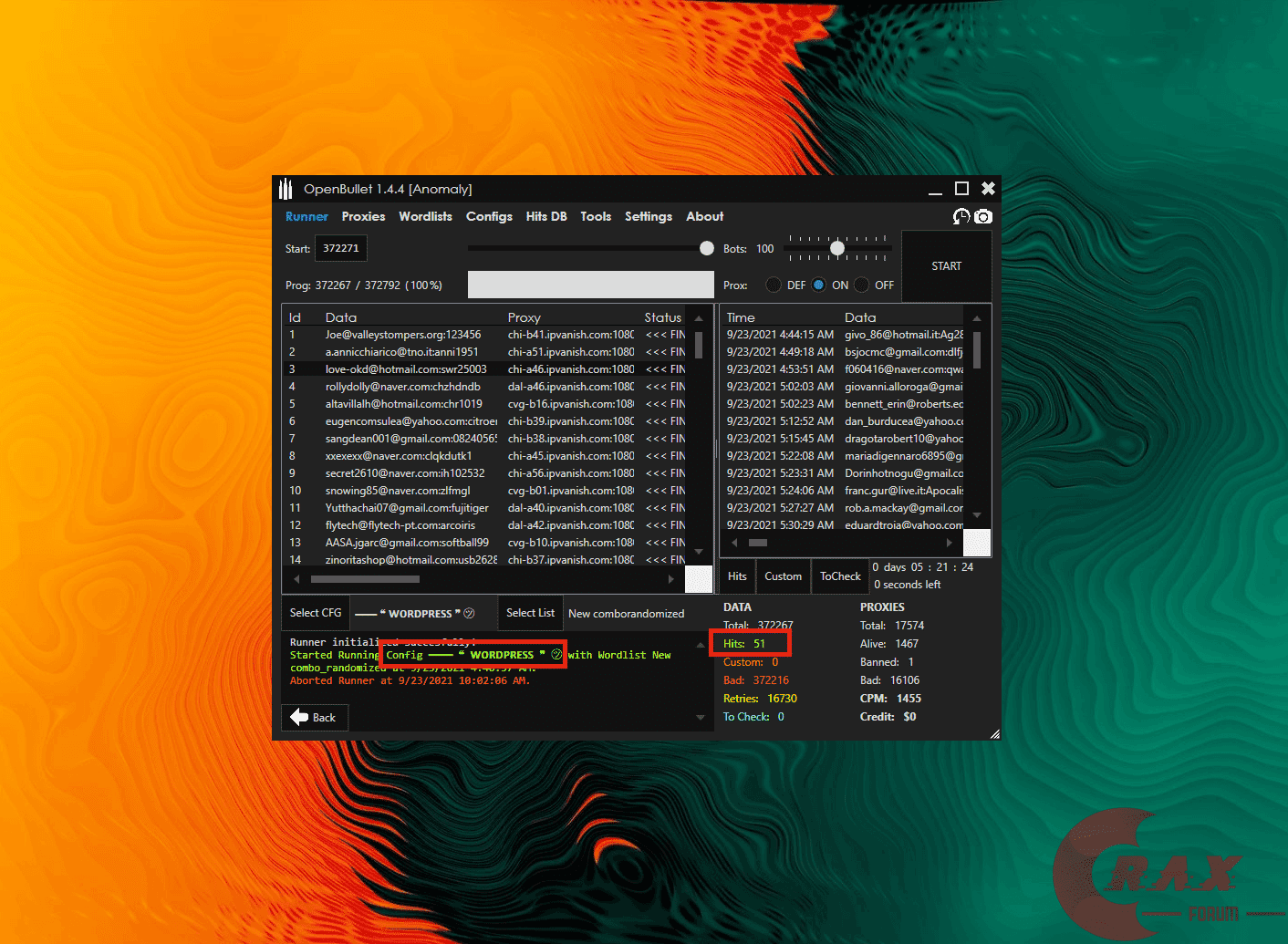Image resolution: width=1288 pixels, height=944 pixels.
Task: Click the Bots slider handle
Action: click(x=837, y=247)
